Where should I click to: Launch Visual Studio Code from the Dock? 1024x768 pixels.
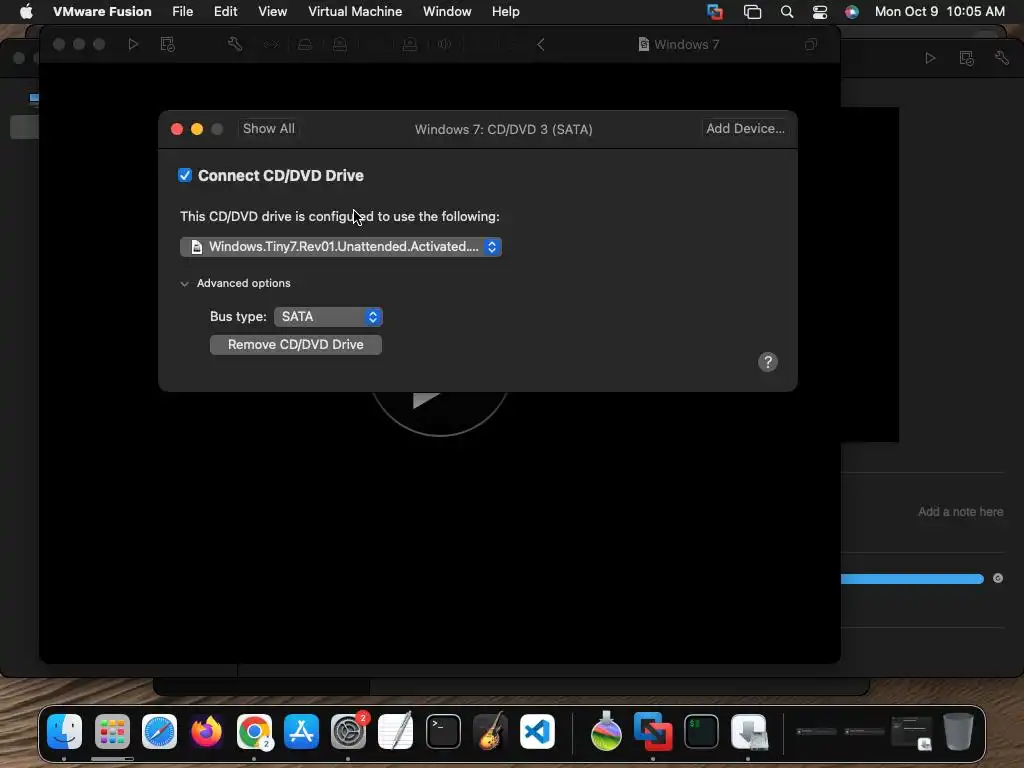coord(537,731)
